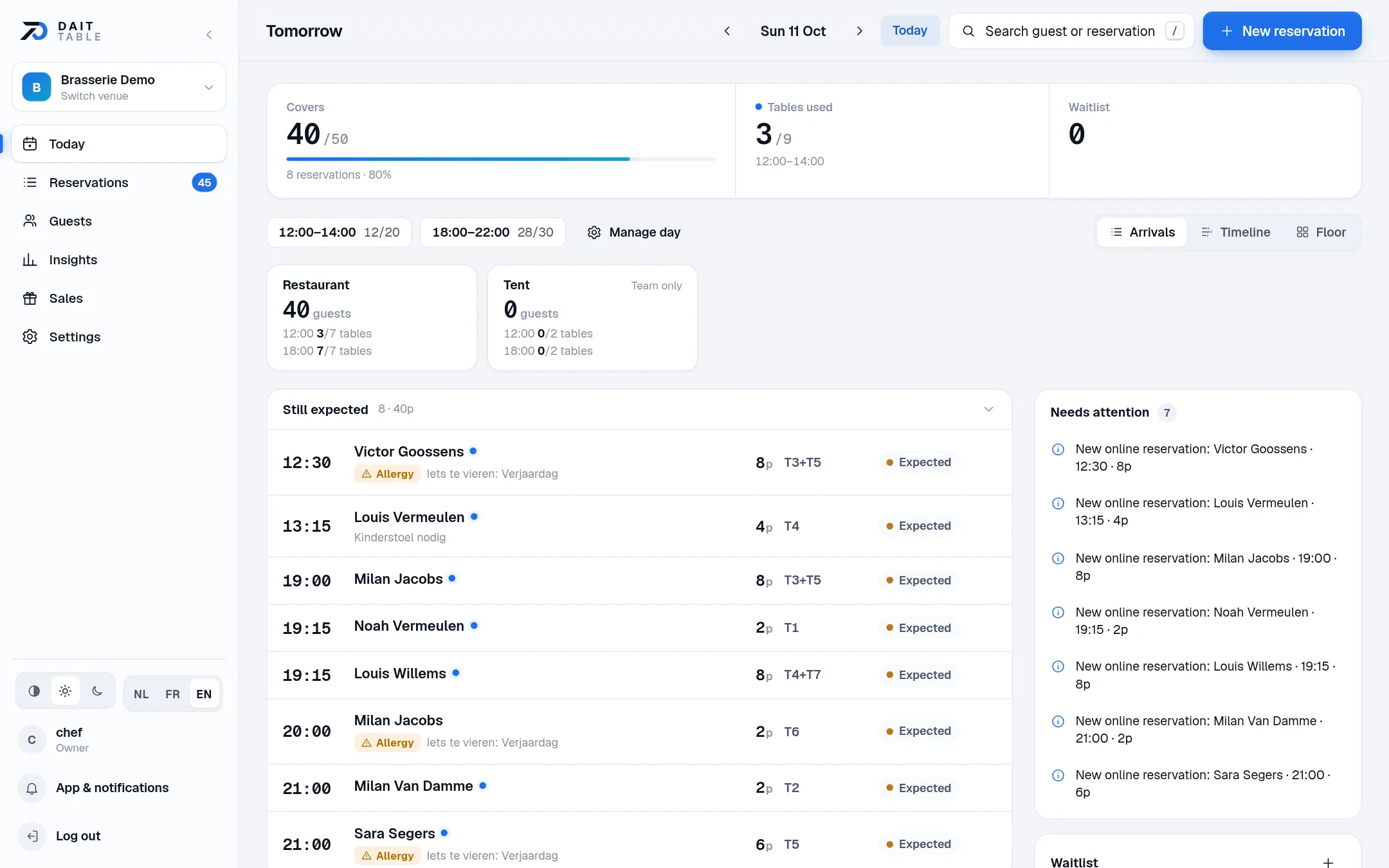Switch to auto contrast theme
Screen dimensions: 1389x868
[34, 691]
